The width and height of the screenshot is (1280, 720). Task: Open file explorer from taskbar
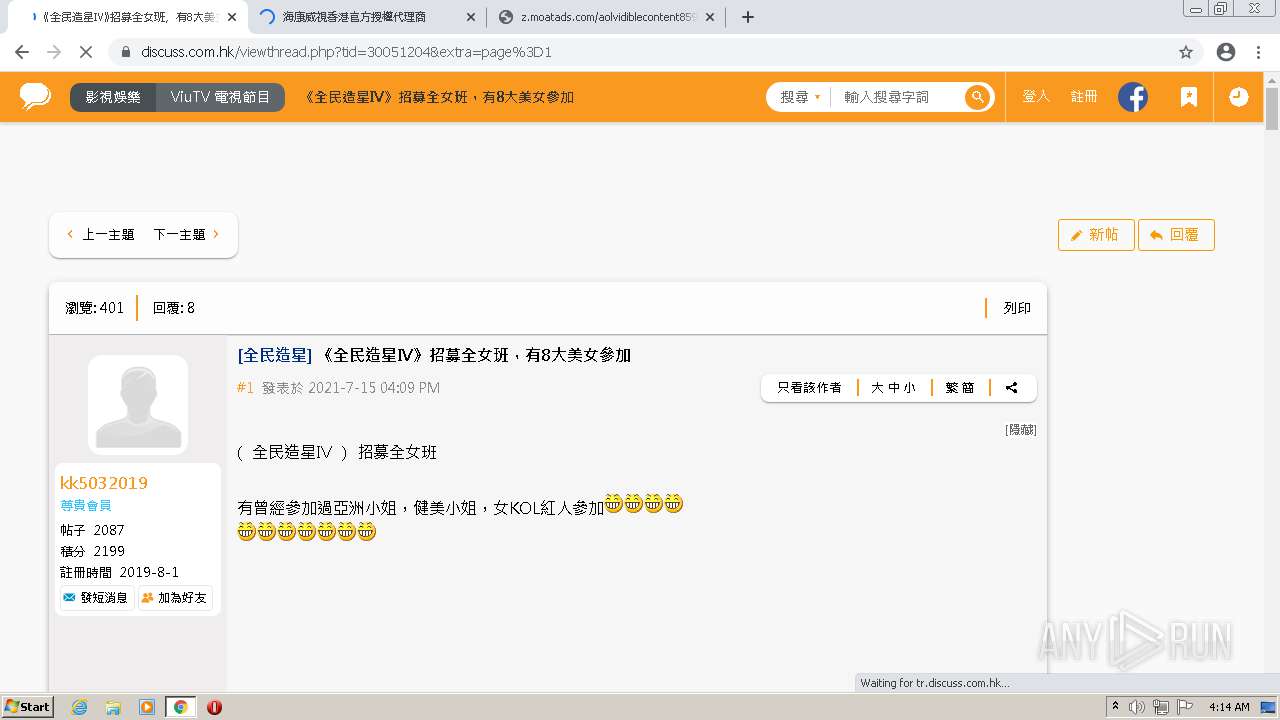point(113,707)
